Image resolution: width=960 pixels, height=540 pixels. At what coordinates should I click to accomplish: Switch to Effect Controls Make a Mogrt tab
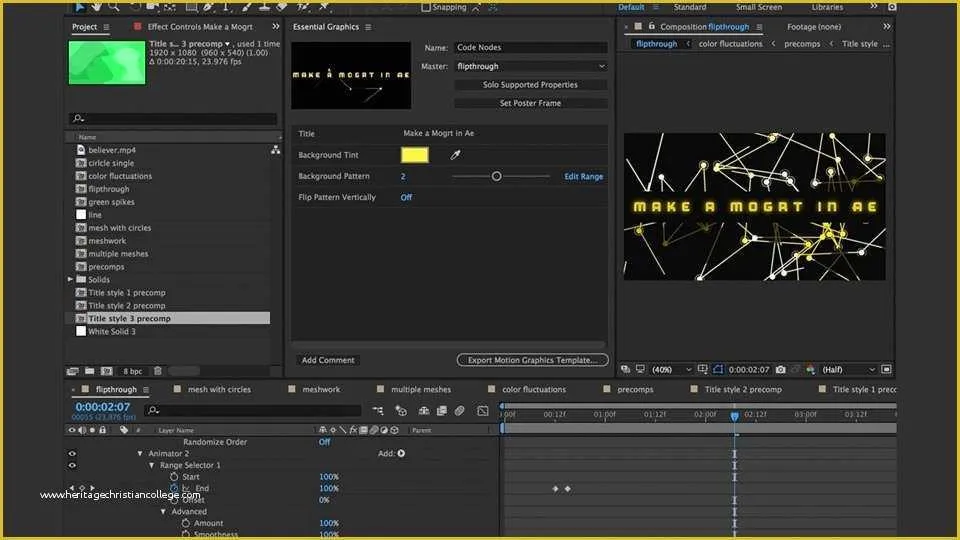pos(200,27)
